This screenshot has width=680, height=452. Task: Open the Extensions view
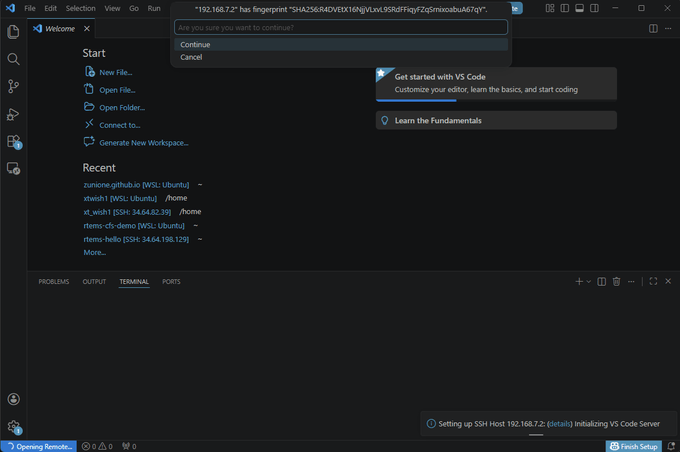click(x=13, y=141)
